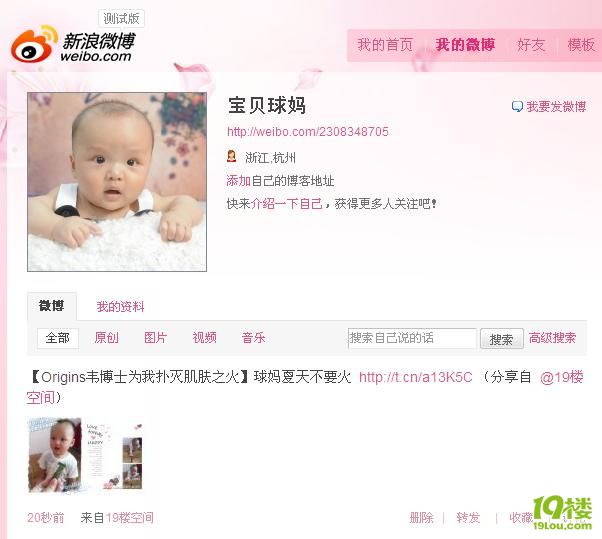
Task: Open the 模板 navigation item
Action: 581,45
